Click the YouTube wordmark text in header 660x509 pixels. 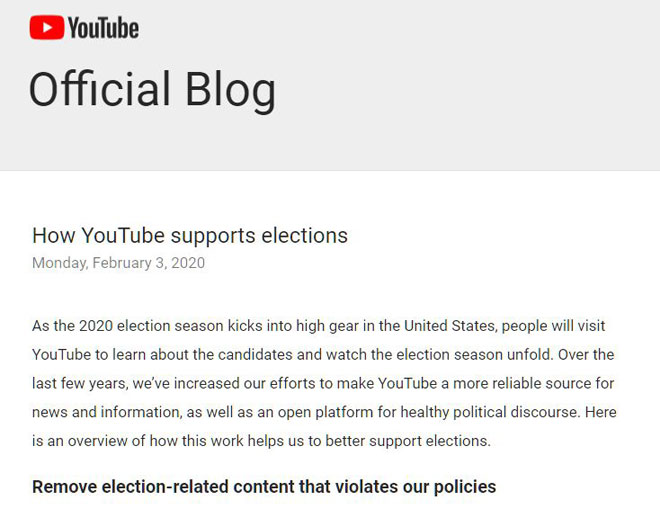click(104, 28)
